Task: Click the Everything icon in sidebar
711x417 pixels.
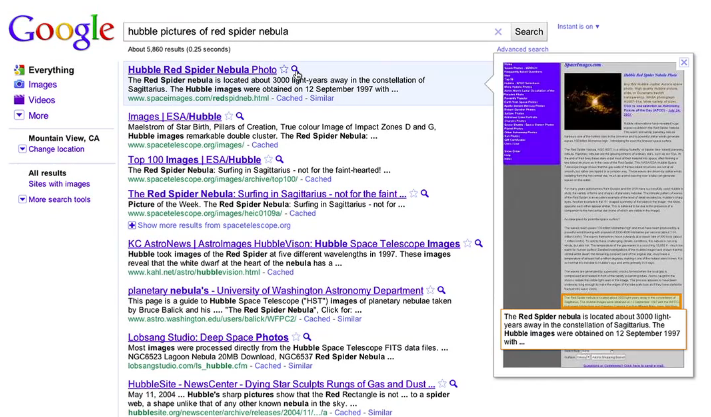Action: click(19, 70)
